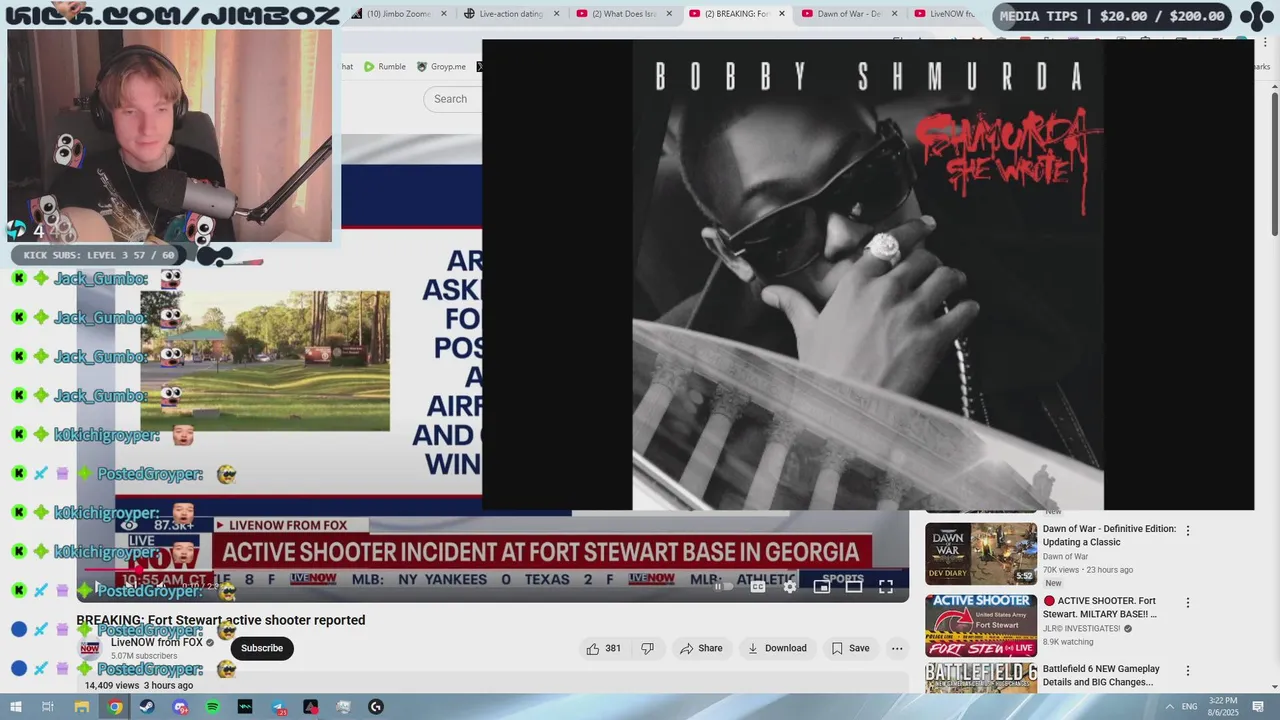Open Task View from the taskbar
Screen dimensions: 1280x720
coord(47,707)
